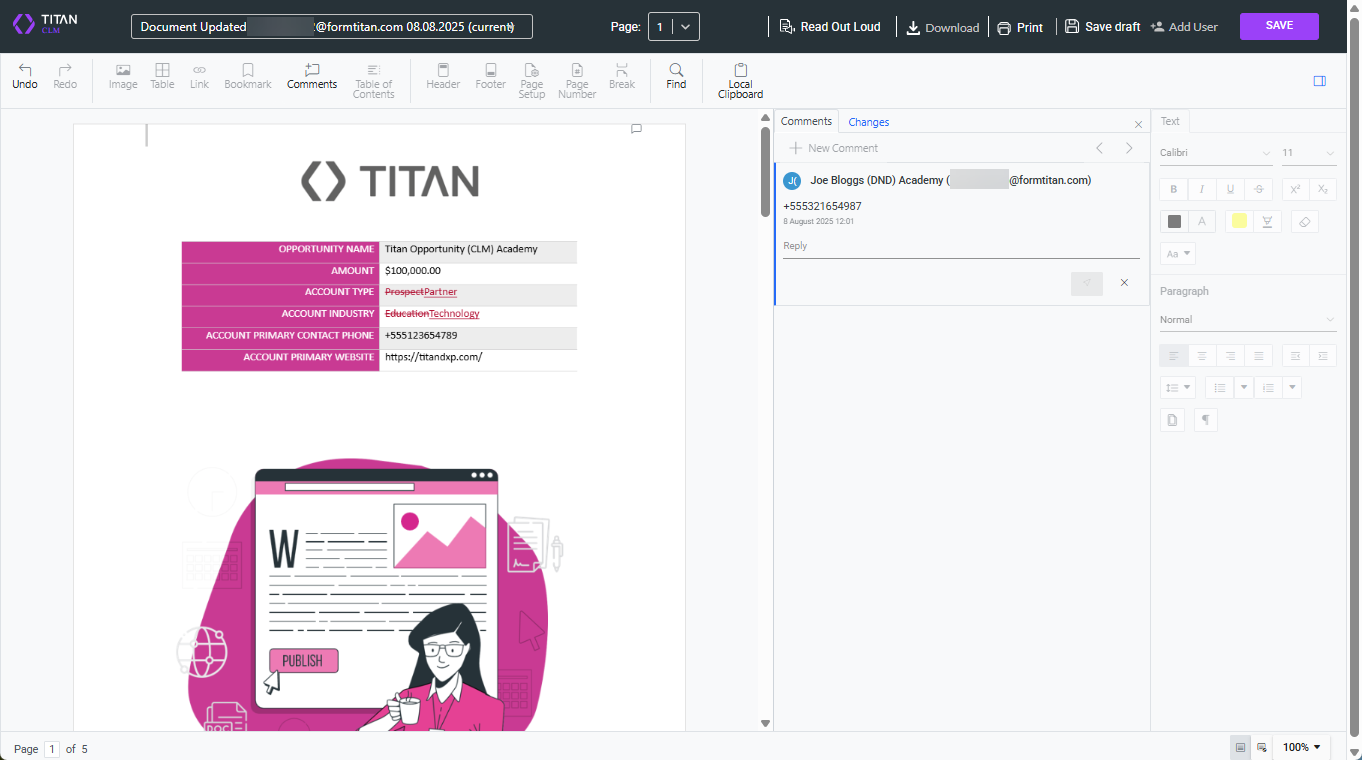Toggle Bold text formatting
This screenshot has width=1362, height=760.
(1173, 189)
